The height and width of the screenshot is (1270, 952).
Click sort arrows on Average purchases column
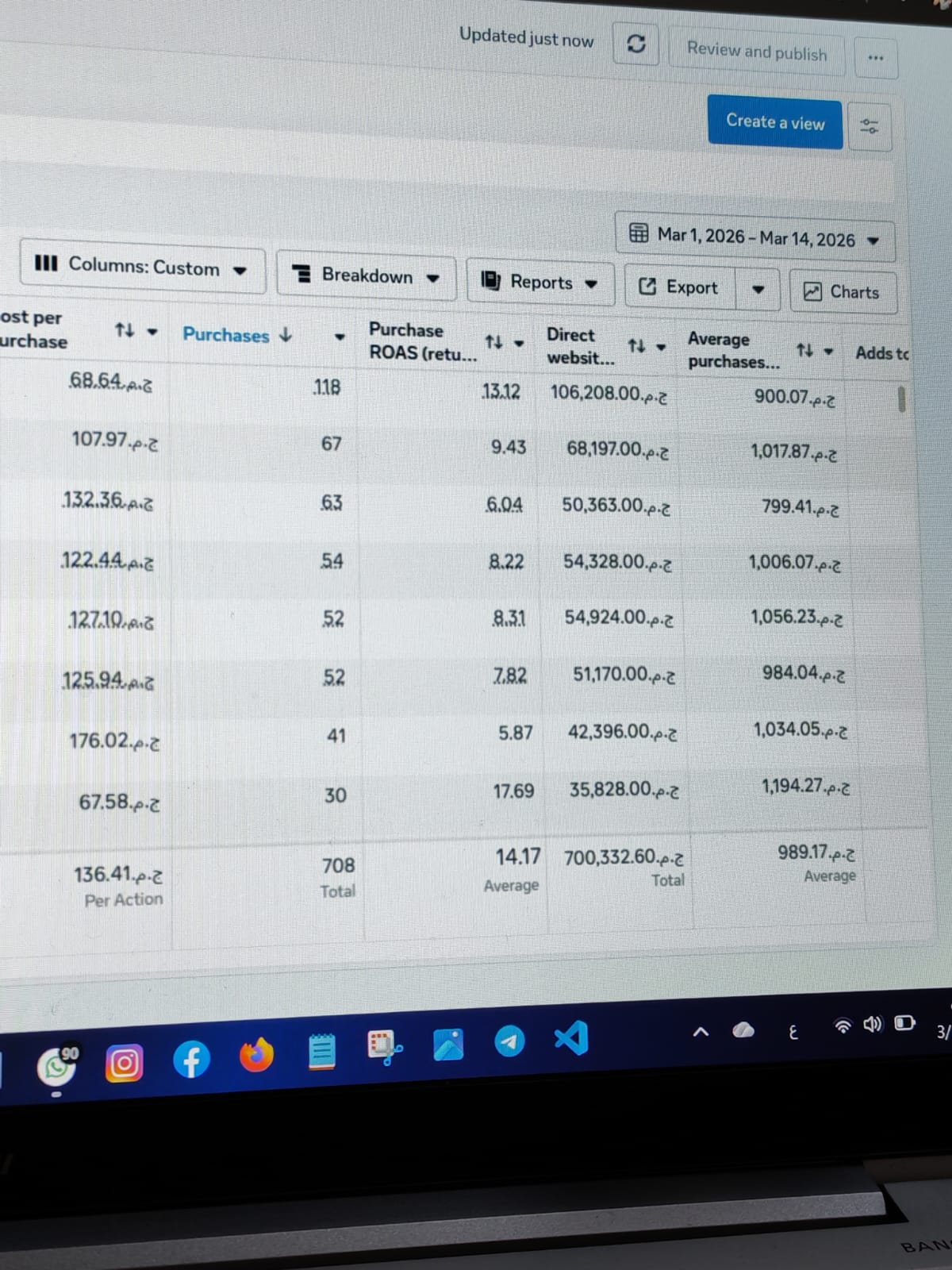tap(804, 350)
